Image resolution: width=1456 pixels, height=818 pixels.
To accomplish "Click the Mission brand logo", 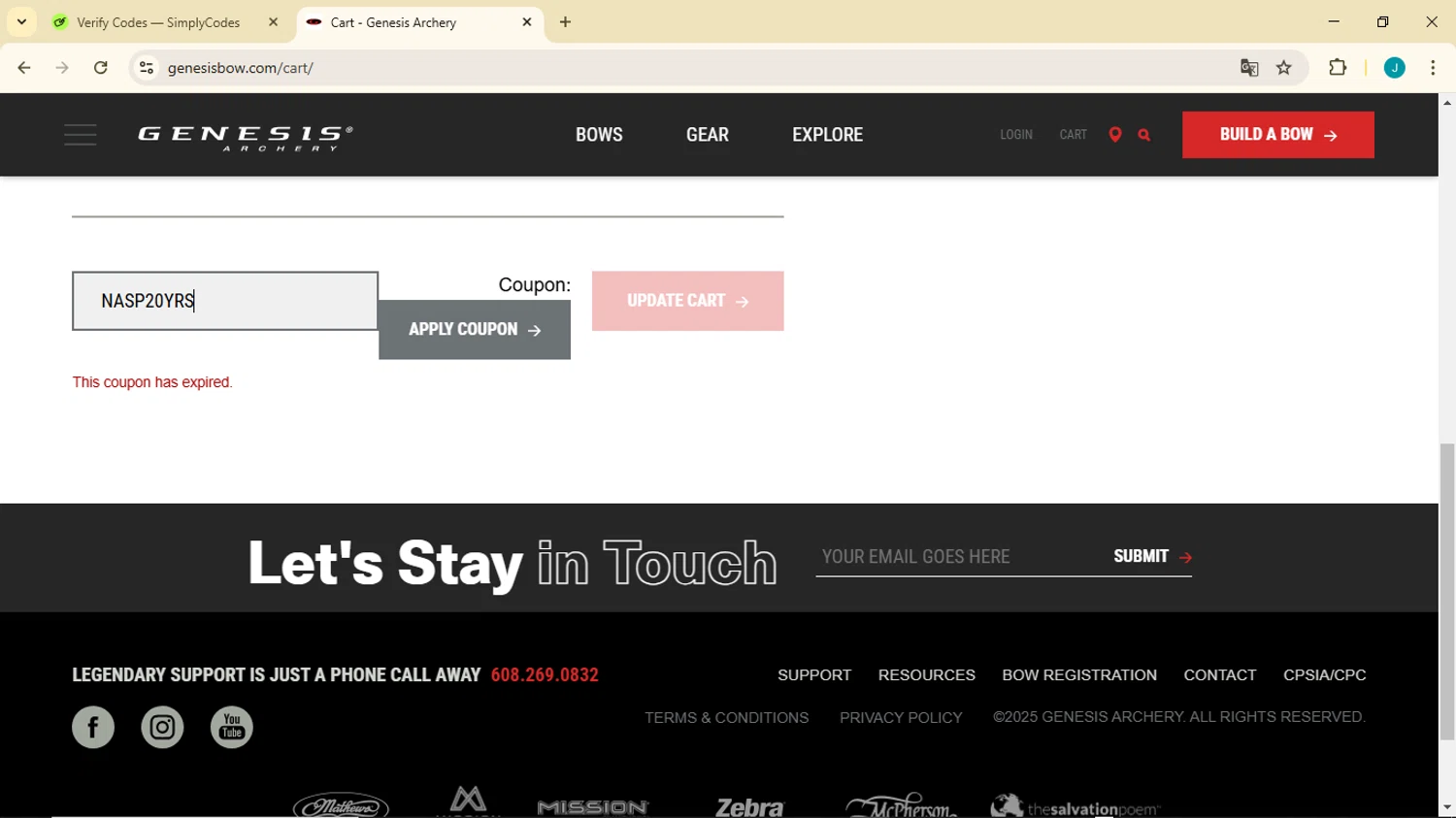I will click(593, 806).
